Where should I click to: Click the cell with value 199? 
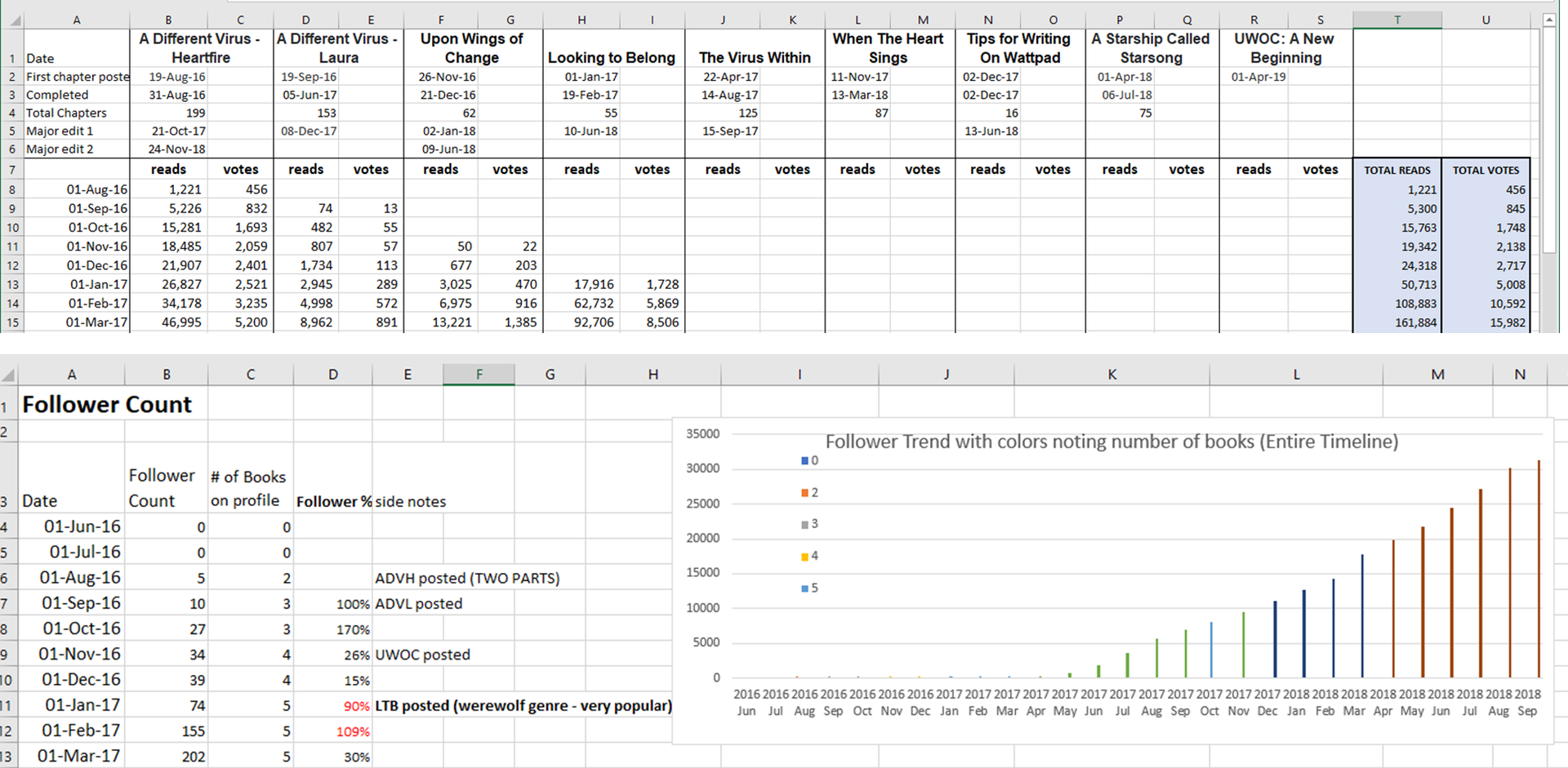[x=169, y=113]
